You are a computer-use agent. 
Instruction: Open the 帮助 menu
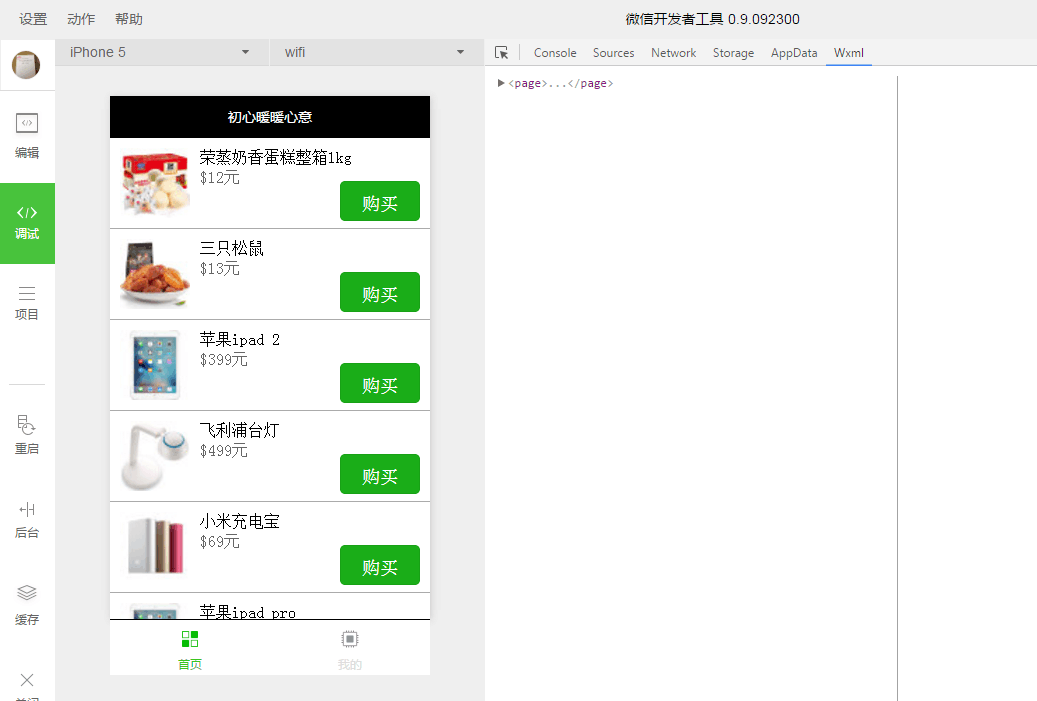coord(129,19)
